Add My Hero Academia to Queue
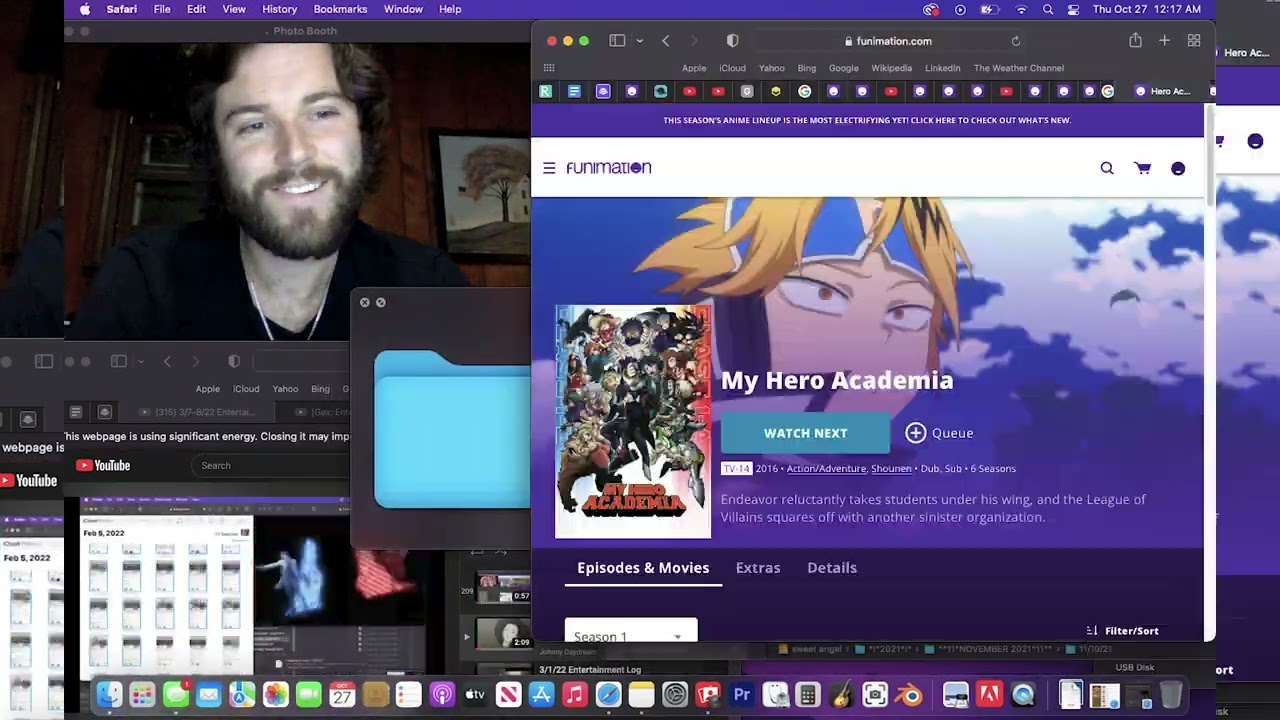 [x=939, y=433]
